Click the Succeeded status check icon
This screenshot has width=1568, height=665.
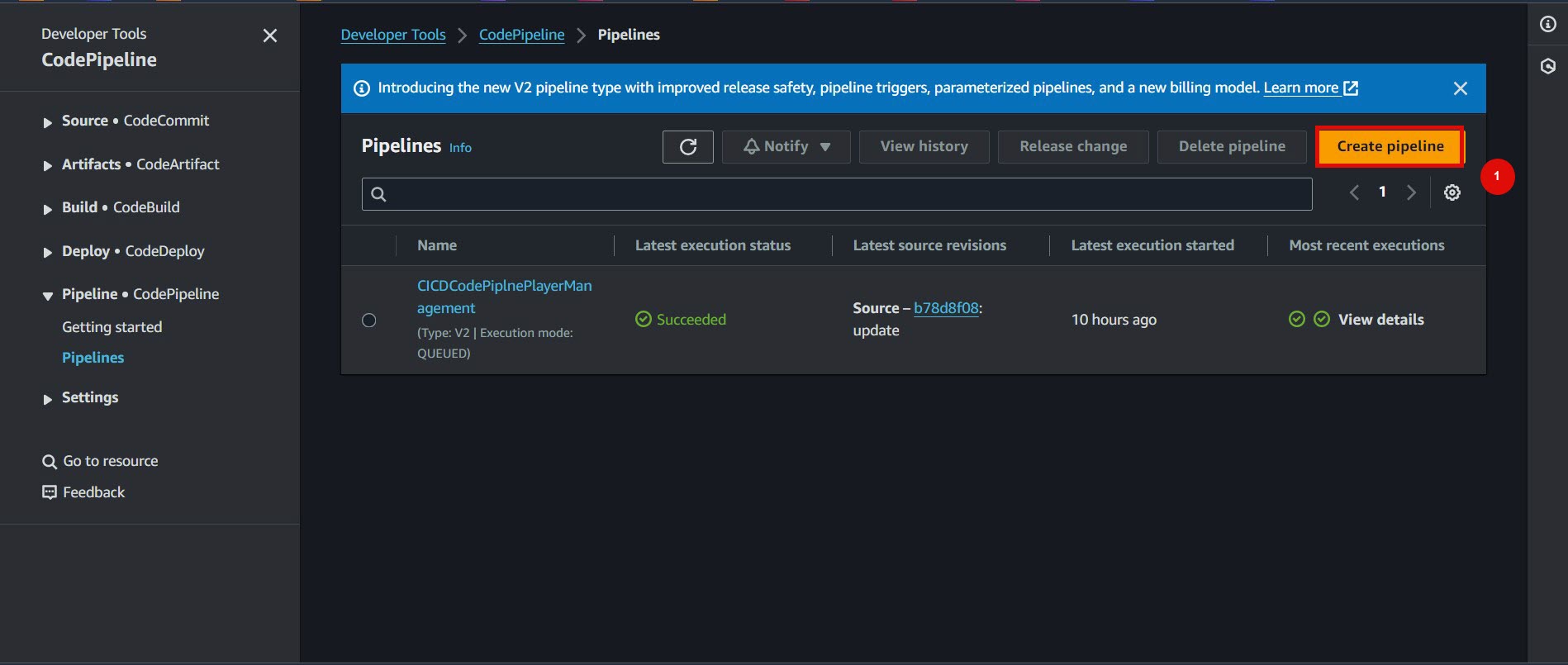tap(644, 320)
